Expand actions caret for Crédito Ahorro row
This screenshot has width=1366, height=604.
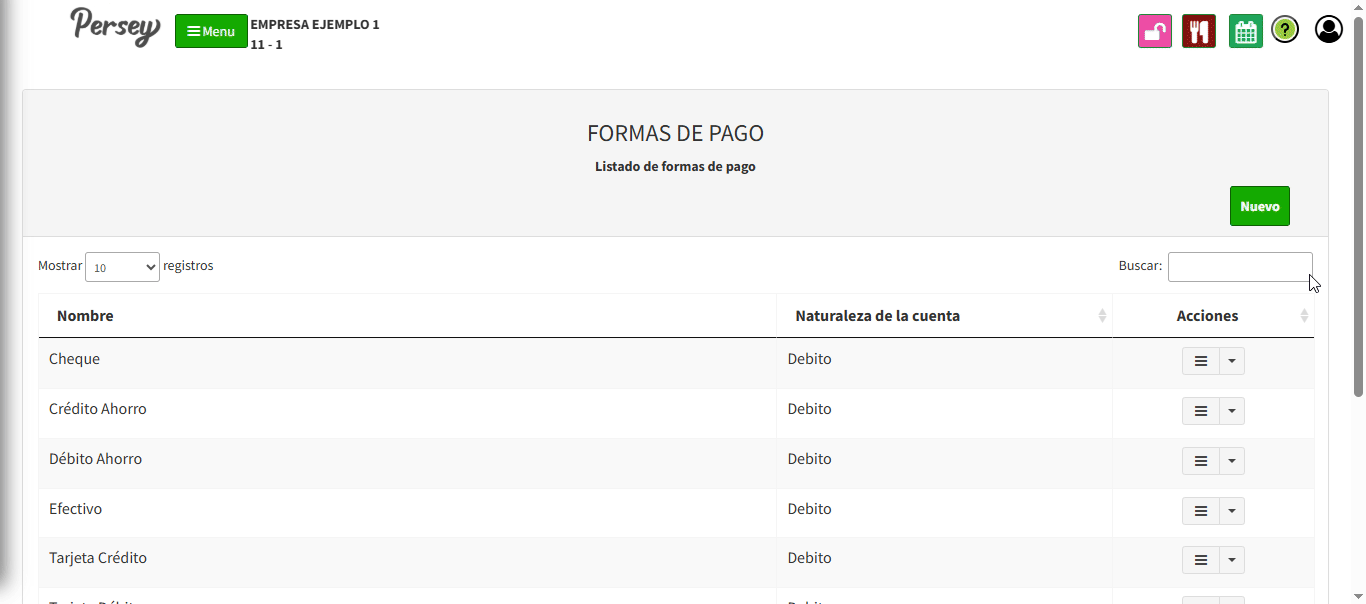coord(1232,411)
